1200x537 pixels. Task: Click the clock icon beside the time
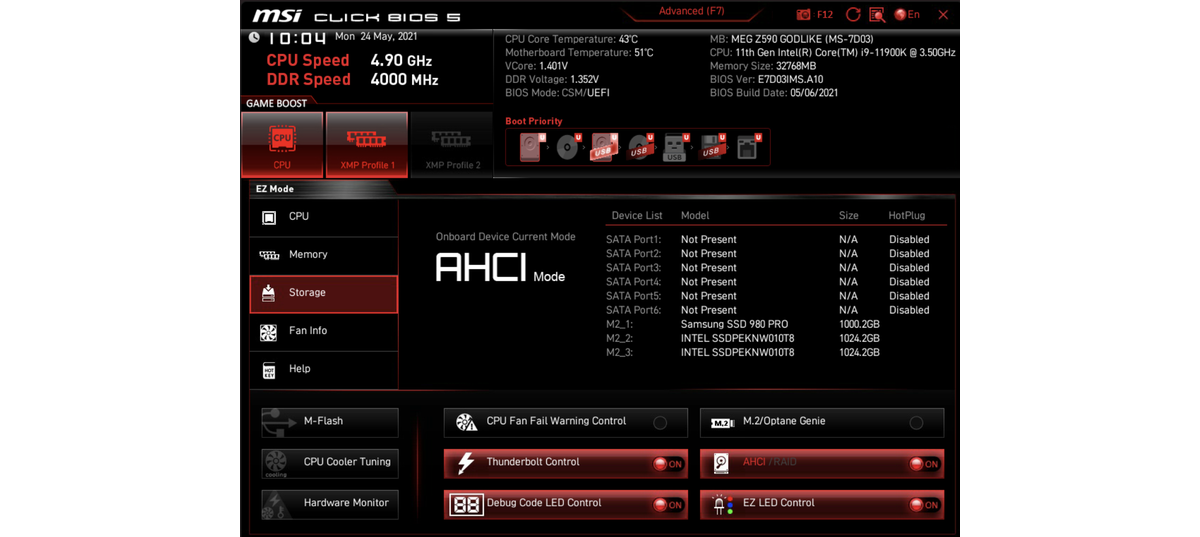[254, 37]
